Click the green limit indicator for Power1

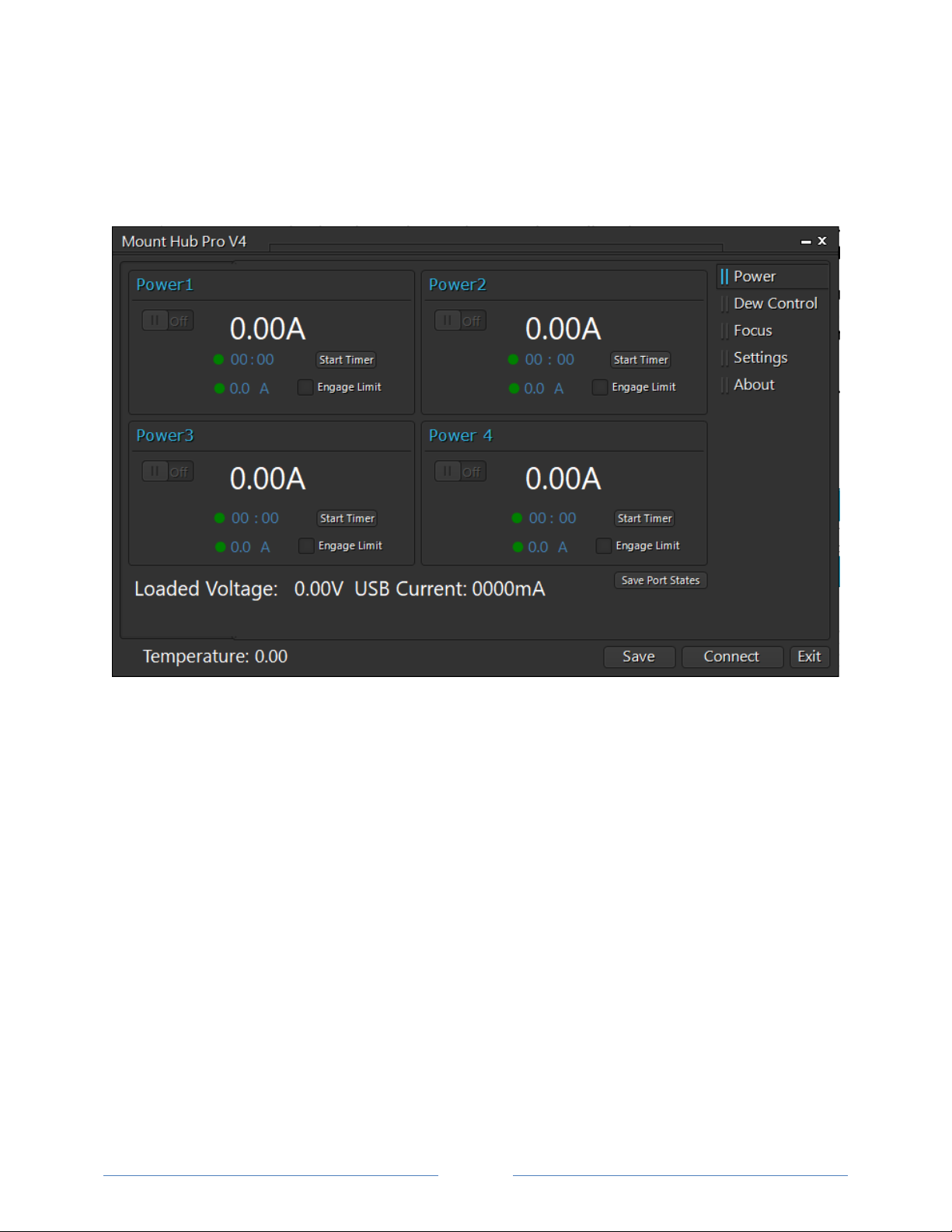tap(220, 389)
